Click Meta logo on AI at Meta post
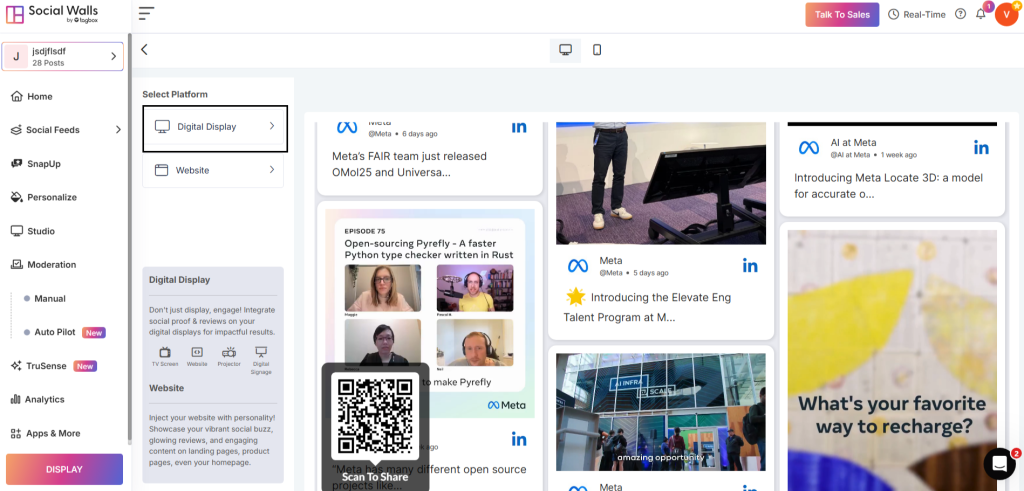The height and width of the screenshot is (491, 1024). pos(808,148)
